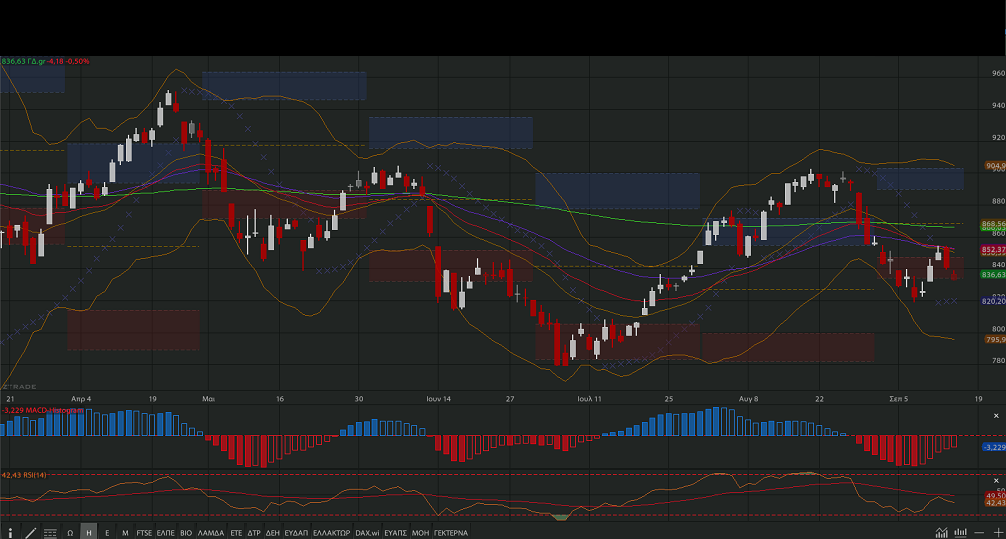
Task: Click the MACD-Histogram label
Action: click(55, 410)
